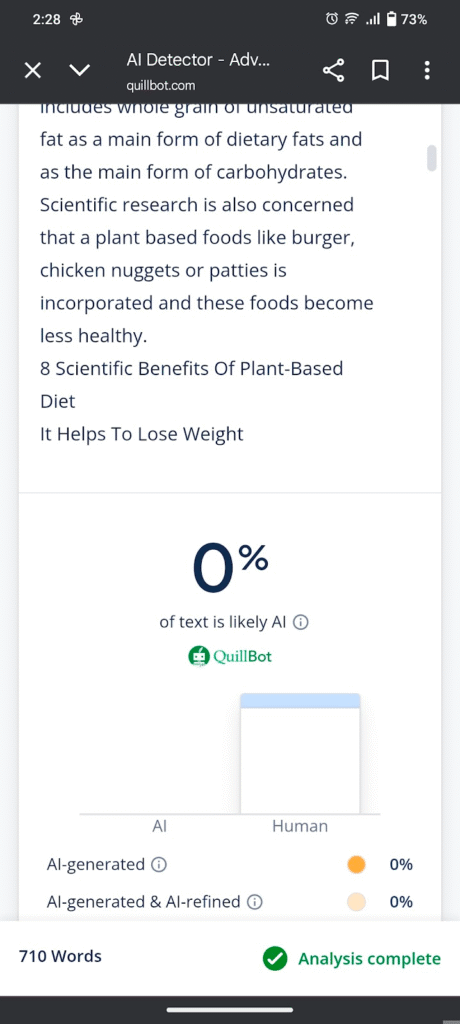The width and height of the screenshot is (460, 1024).
Task: Tap the info icon beside 'of text is likely AI'
Action: click(300, 623)
